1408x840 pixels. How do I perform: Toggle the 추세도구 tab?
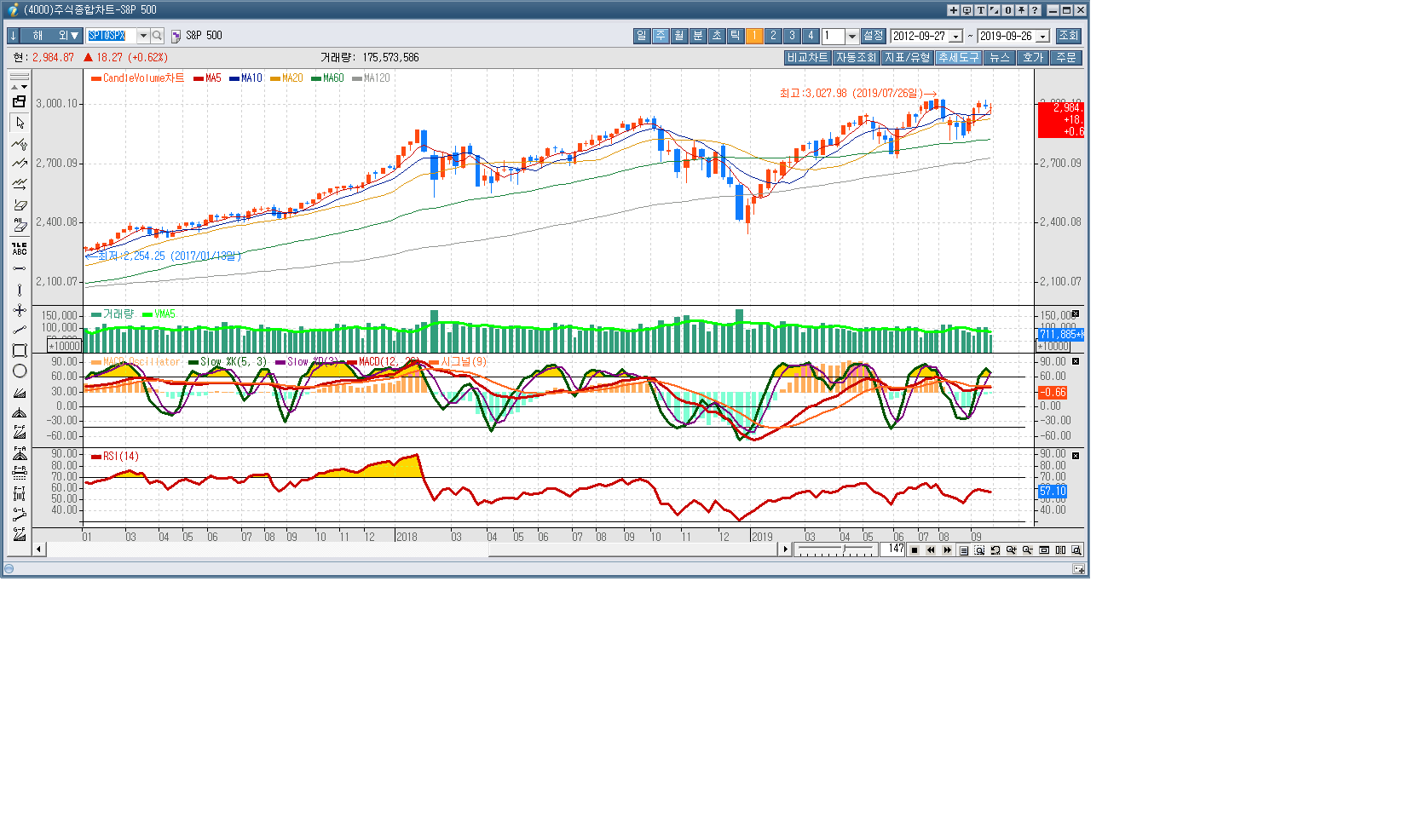[x=958, y=58]
